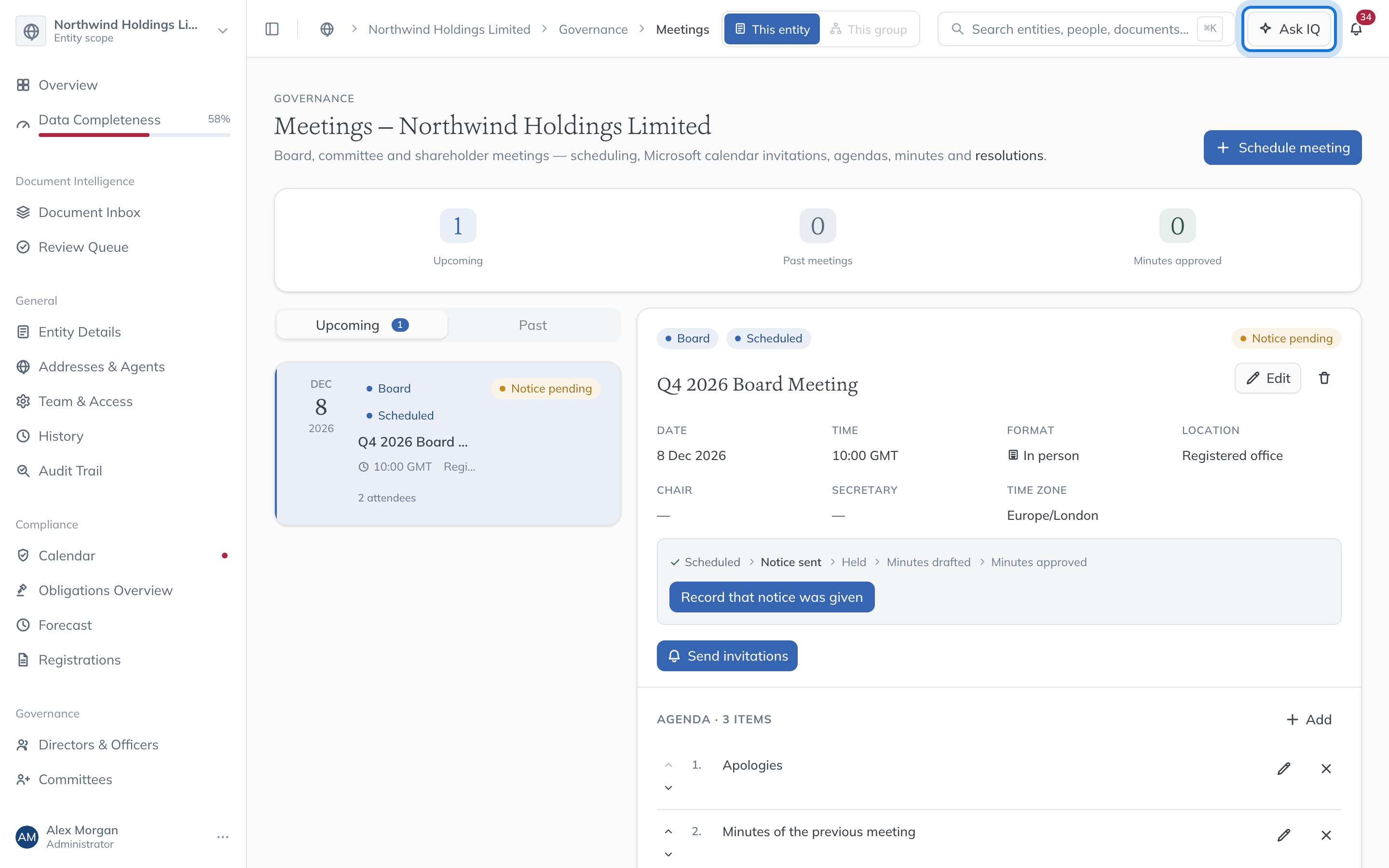This screenshot has width=1389, height=868.
Task: Click the Minutes approved count stat
Action: (x=1177, y=226)
